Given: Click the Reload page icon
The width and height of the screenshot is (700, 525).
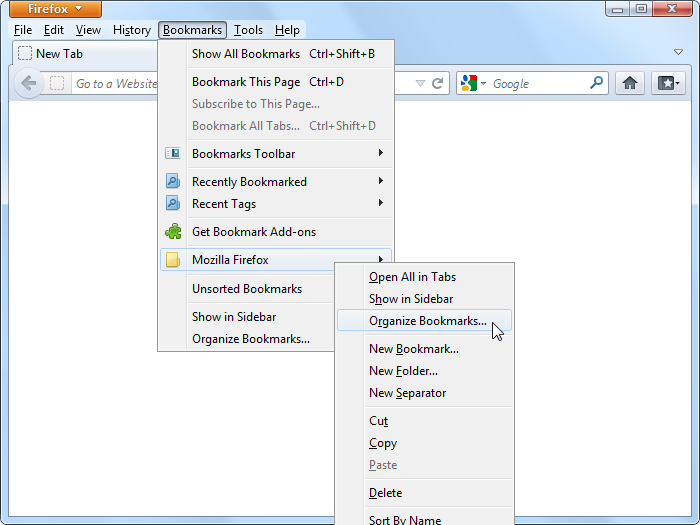Looking at the screenshot, I should tap(437, 84).
